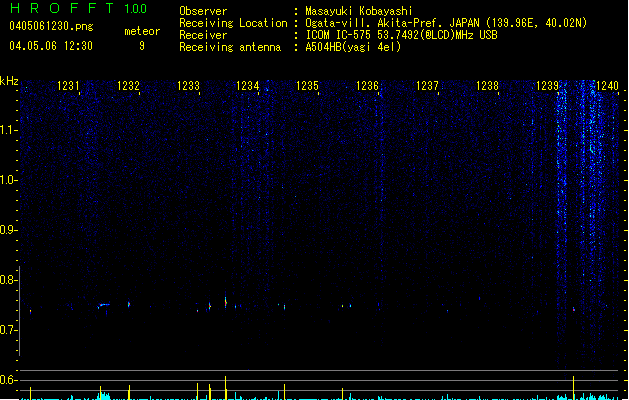Click the 0.6 kHz frequency axis label
Viewport: 629px width, 400px height.
click(9, 380)
